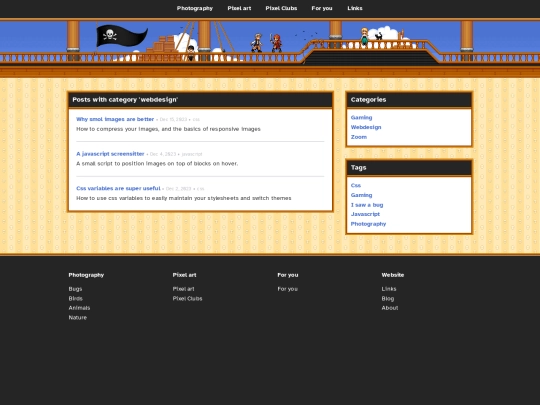Open post 'A javascript screensitter'
This screenshot has width=540, height=405.
tap(110, 154)
